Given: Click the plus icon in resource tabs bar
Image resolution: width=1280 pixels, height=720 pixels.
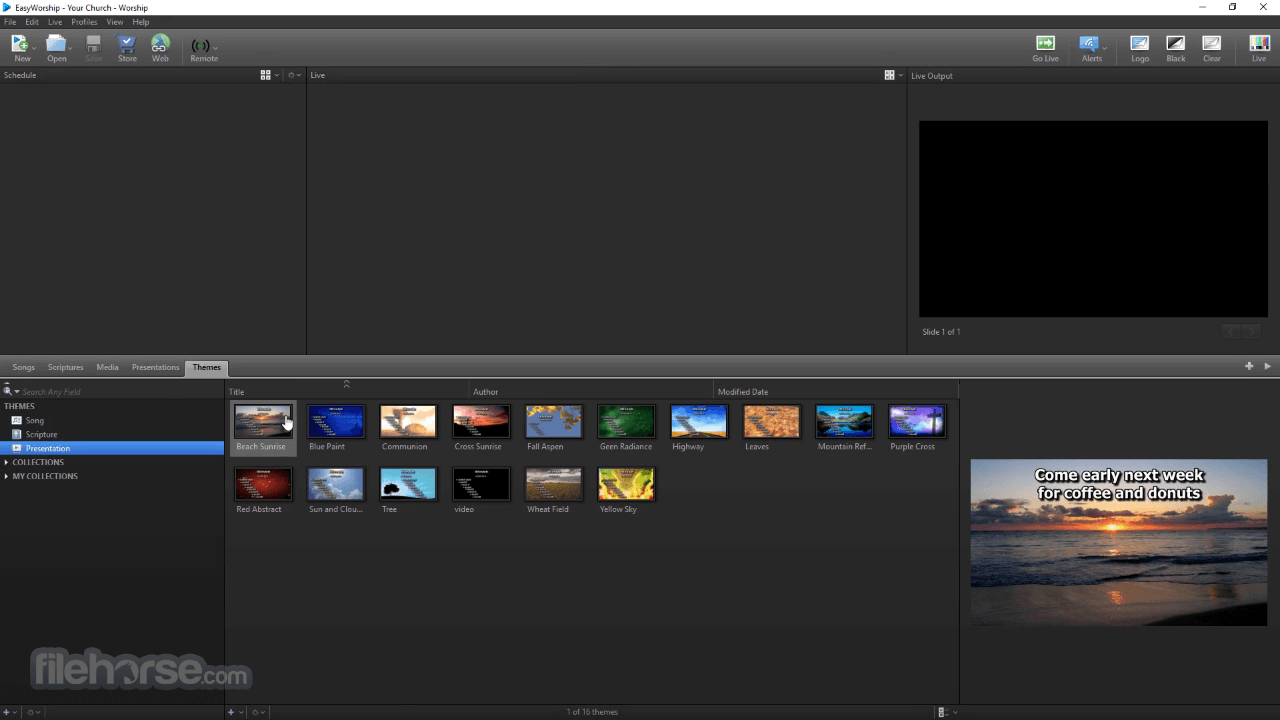Looking at the screenshot, I should 1249,366.
